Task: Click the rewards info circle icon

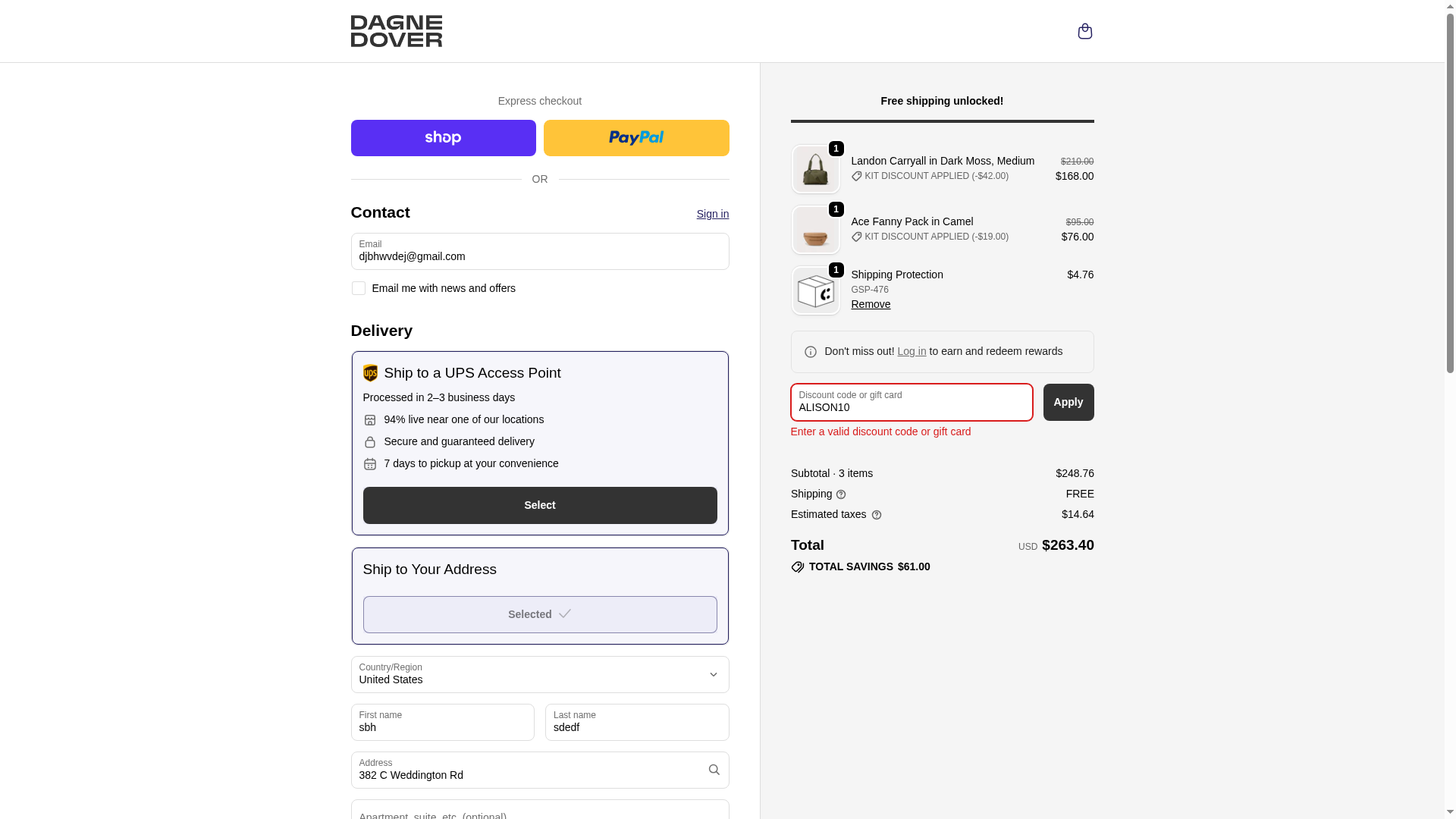Action: click(810, 352)
